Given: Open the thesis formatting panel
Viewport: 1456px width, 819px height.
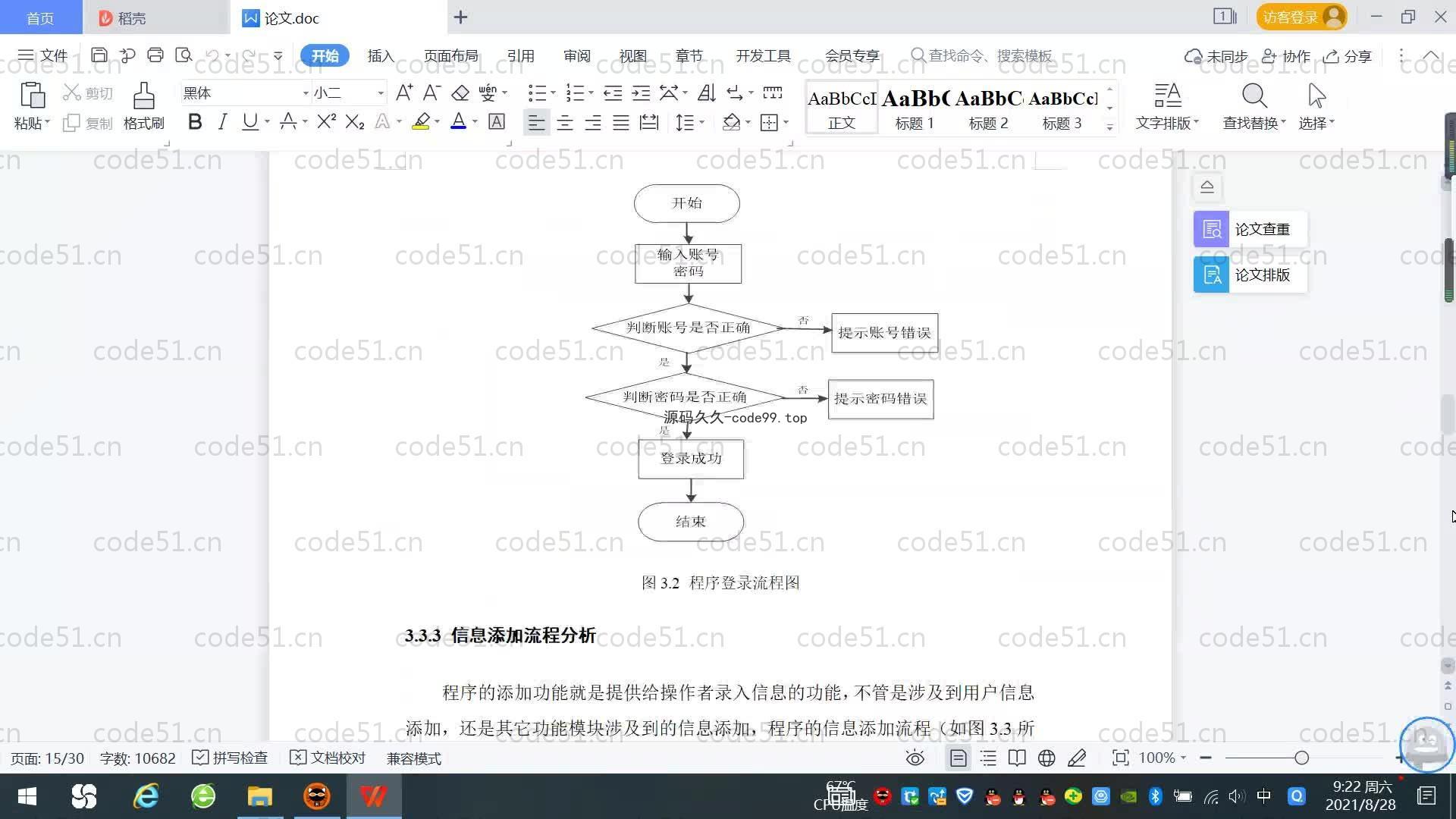Looking at the screenshot, I should 1250,275.
